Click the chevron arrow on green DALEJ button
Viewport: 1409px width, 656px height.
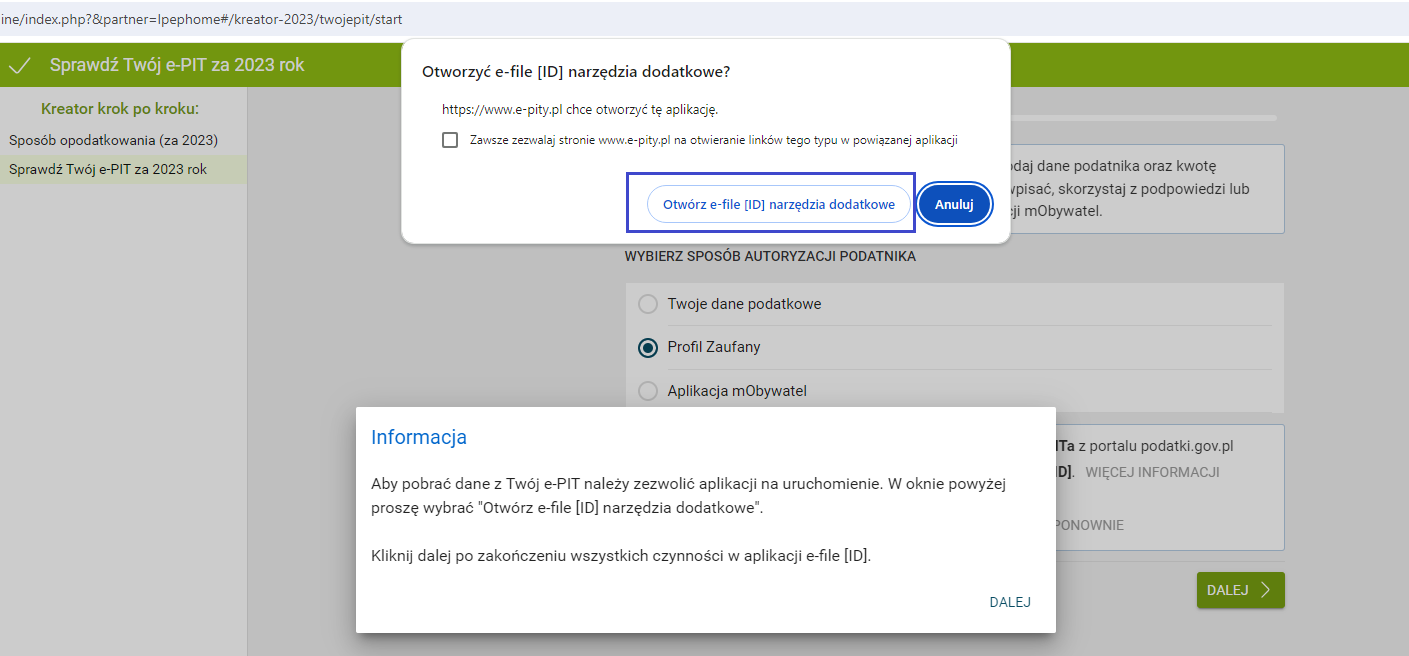[x=1265, y=590]
